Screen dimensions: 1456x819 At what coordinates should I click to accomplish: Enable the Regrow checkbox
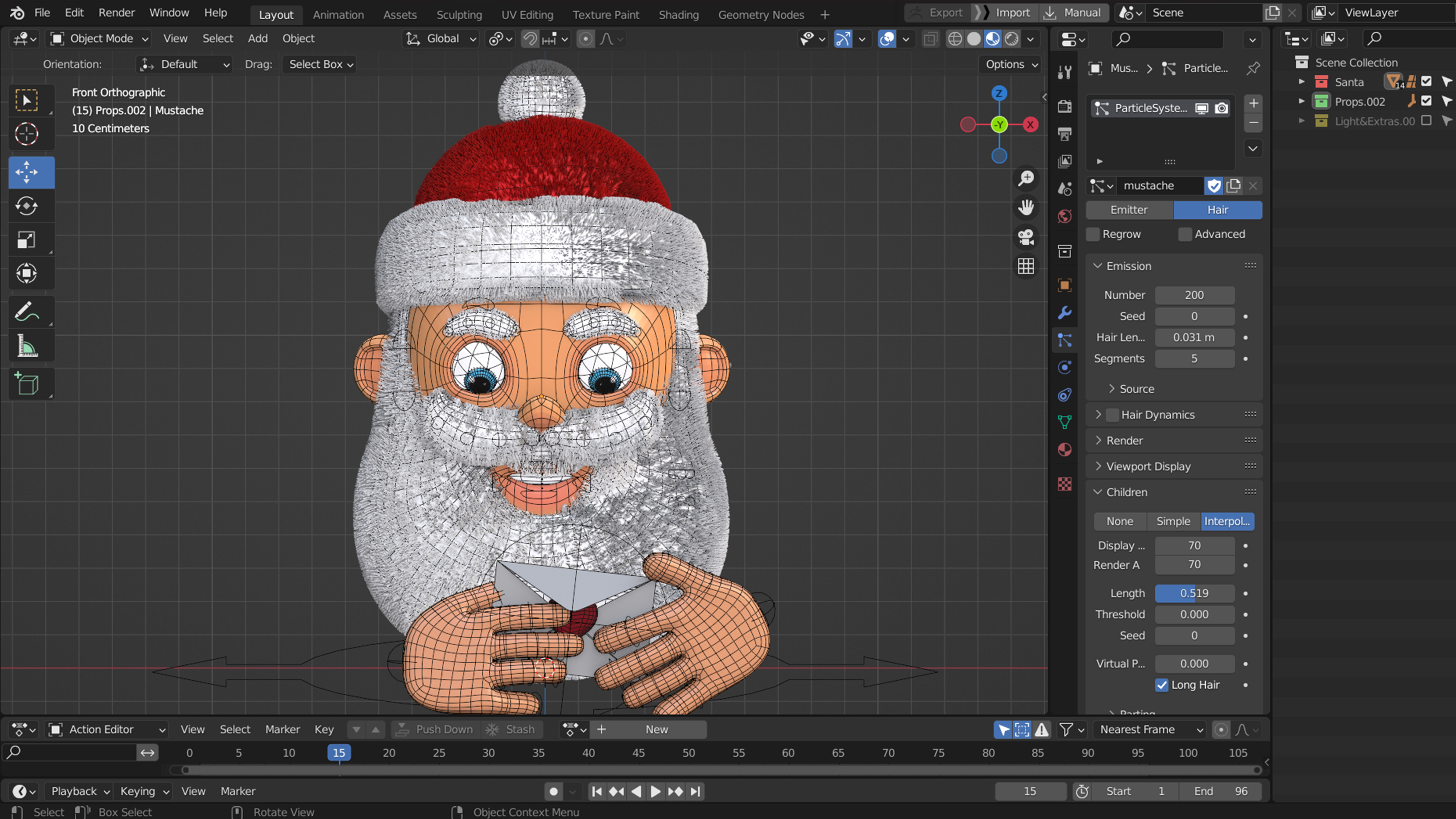point(1093,234)
